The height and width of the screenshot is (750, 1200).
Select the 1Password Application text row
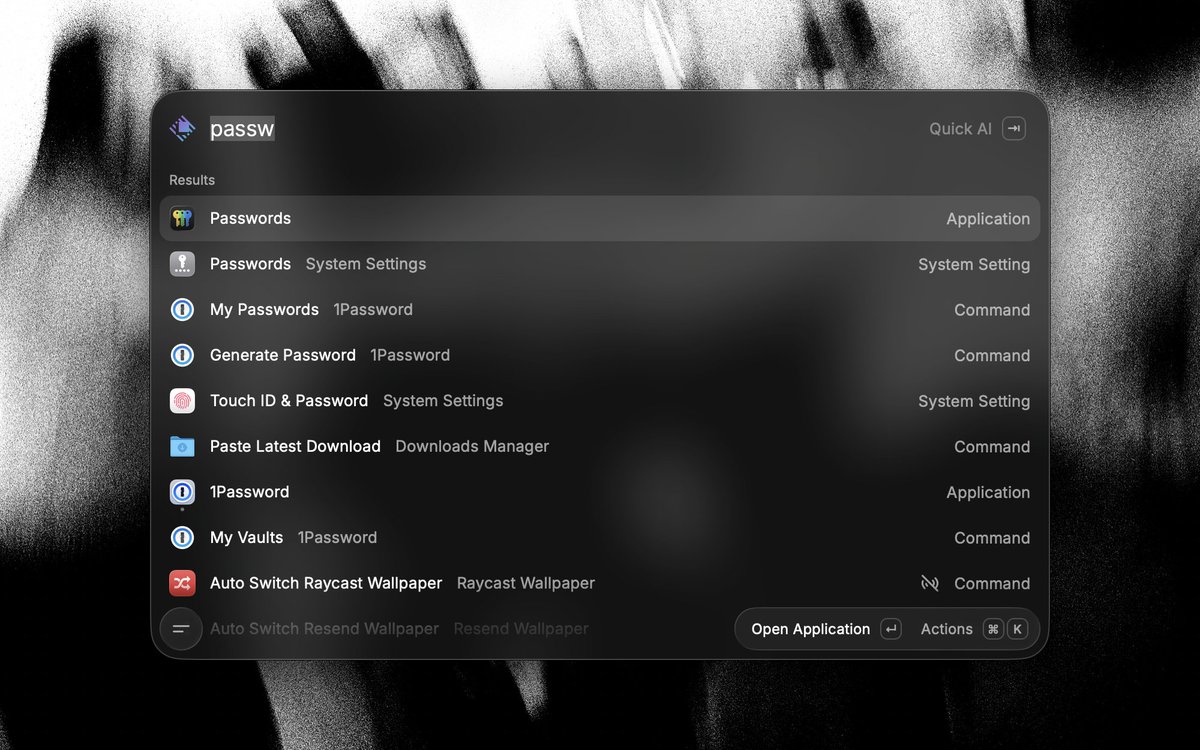coord(600,492)
